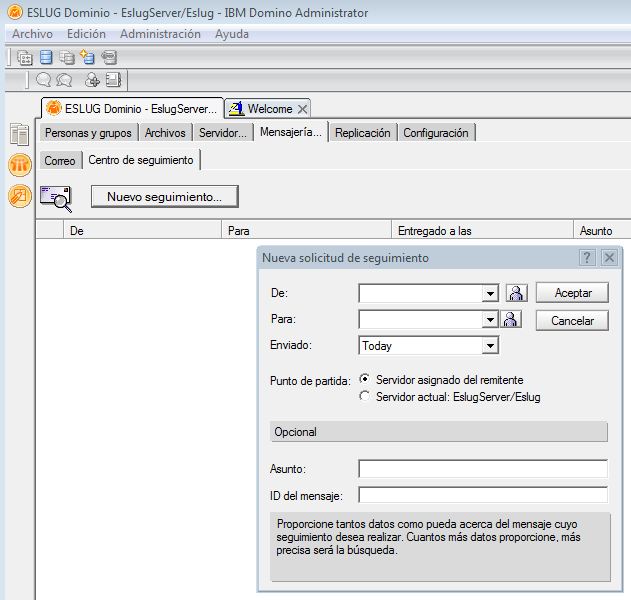Click the add person contact icon

tap(92, 80)
